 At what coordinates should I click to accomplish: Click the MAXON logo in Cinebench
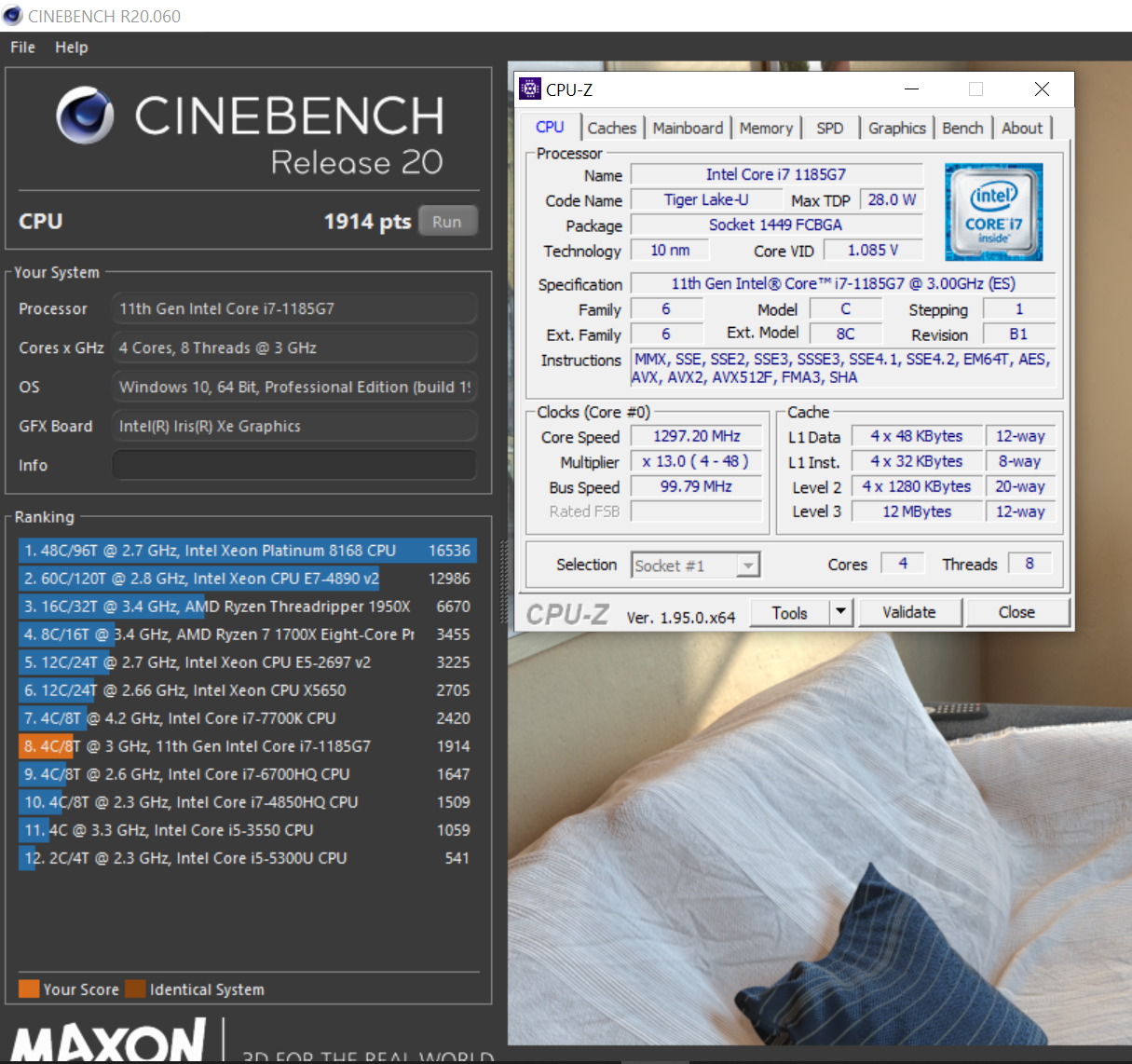[x=109, y=1040]
